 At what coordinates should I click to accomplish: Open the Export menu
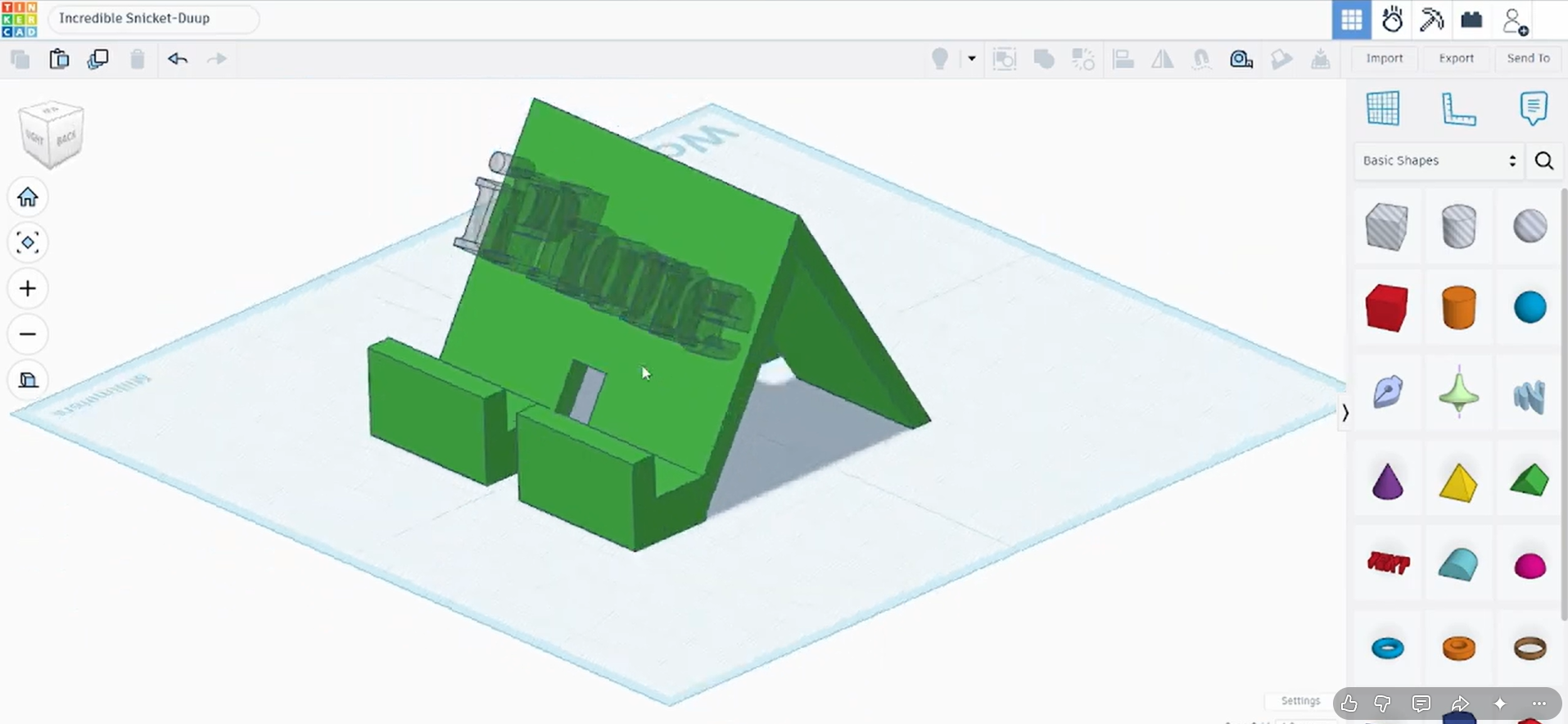click(x=1457, y=58)
